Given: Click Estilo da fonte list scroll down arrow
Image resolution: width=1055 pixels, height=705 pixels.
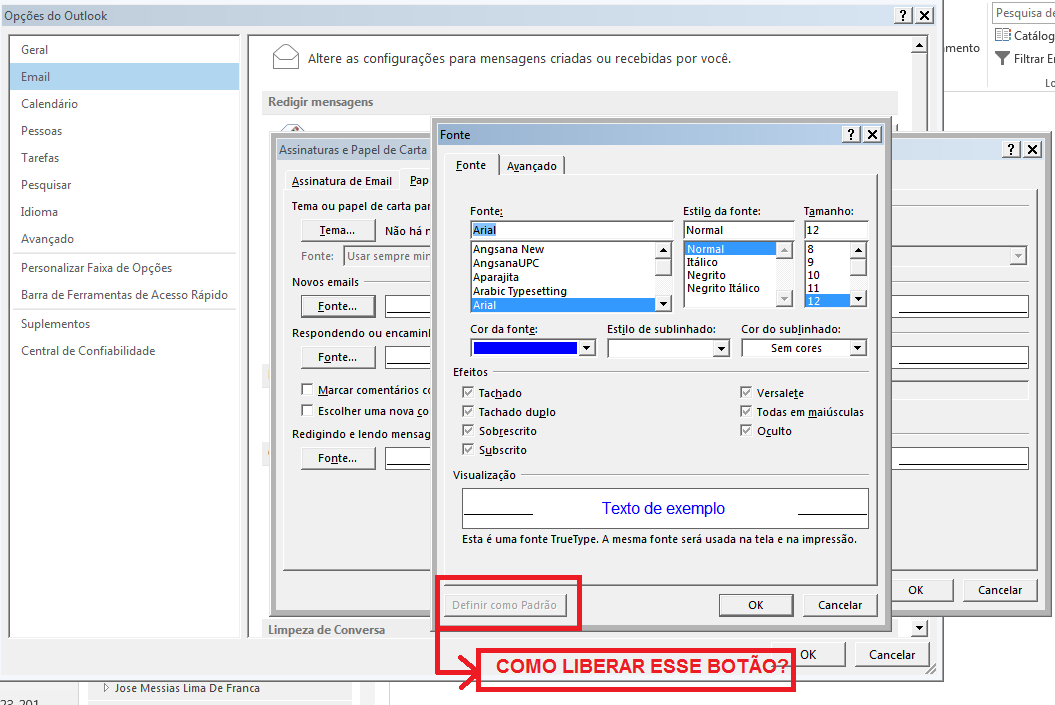Looking at the screenshot, I should [x=785, y=298].
